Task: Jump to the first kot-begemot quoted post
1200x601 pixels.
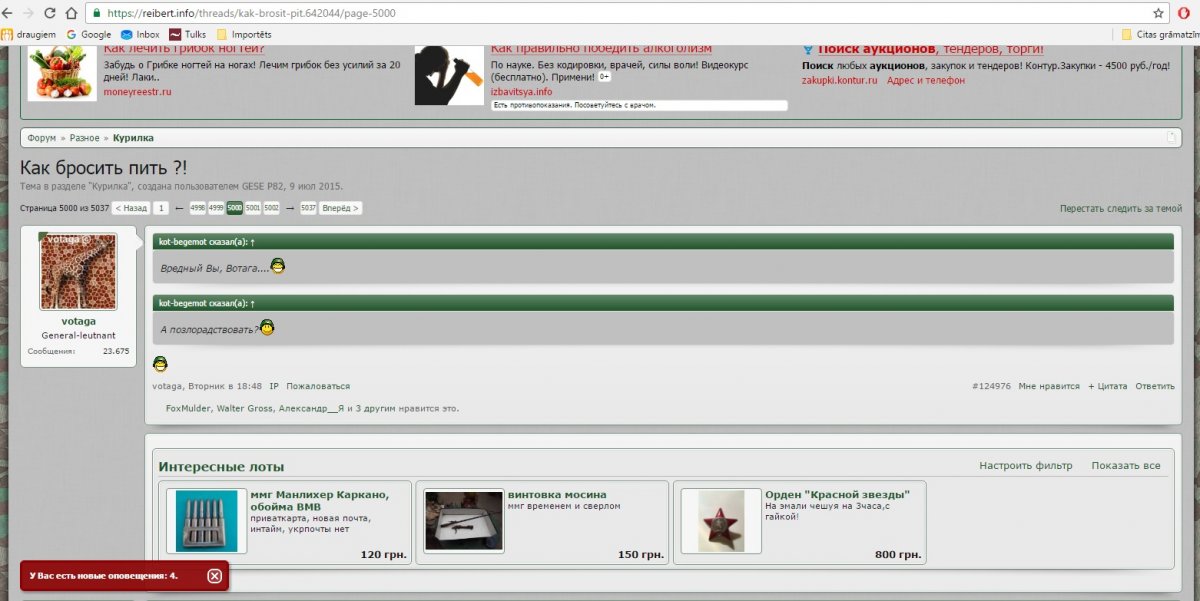Action: tap(252, 242)
